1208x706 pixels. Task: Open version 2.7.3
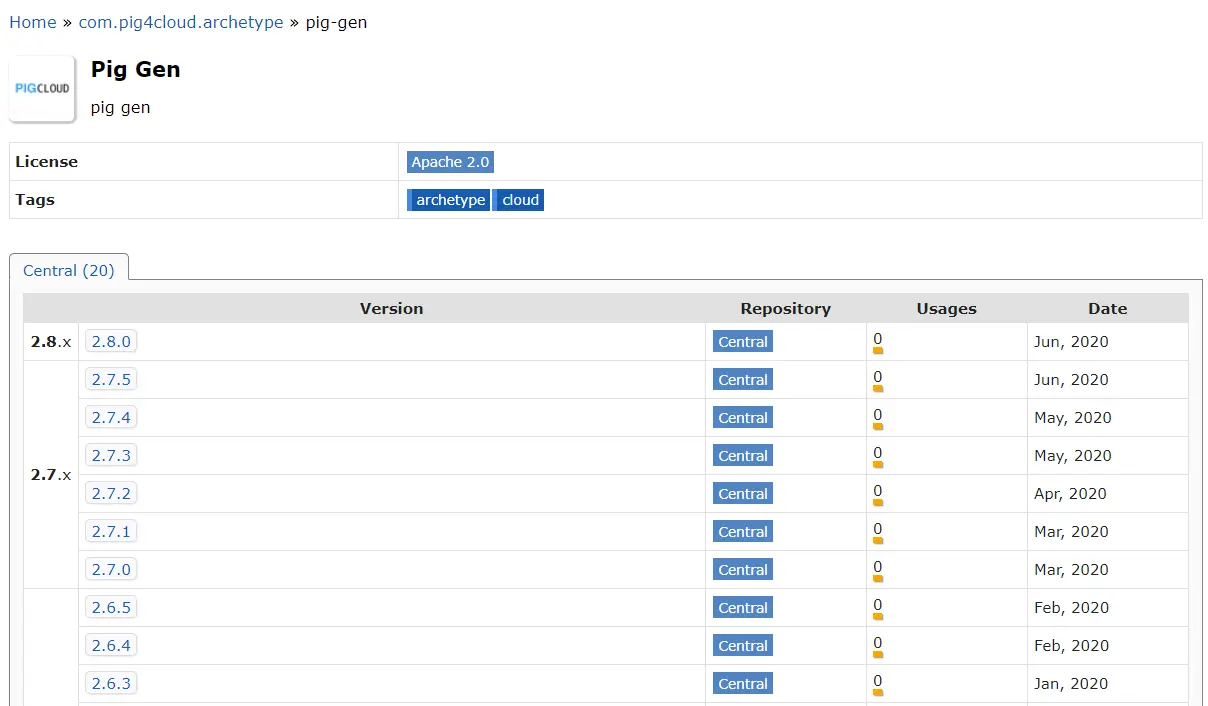tap(111, 456)
